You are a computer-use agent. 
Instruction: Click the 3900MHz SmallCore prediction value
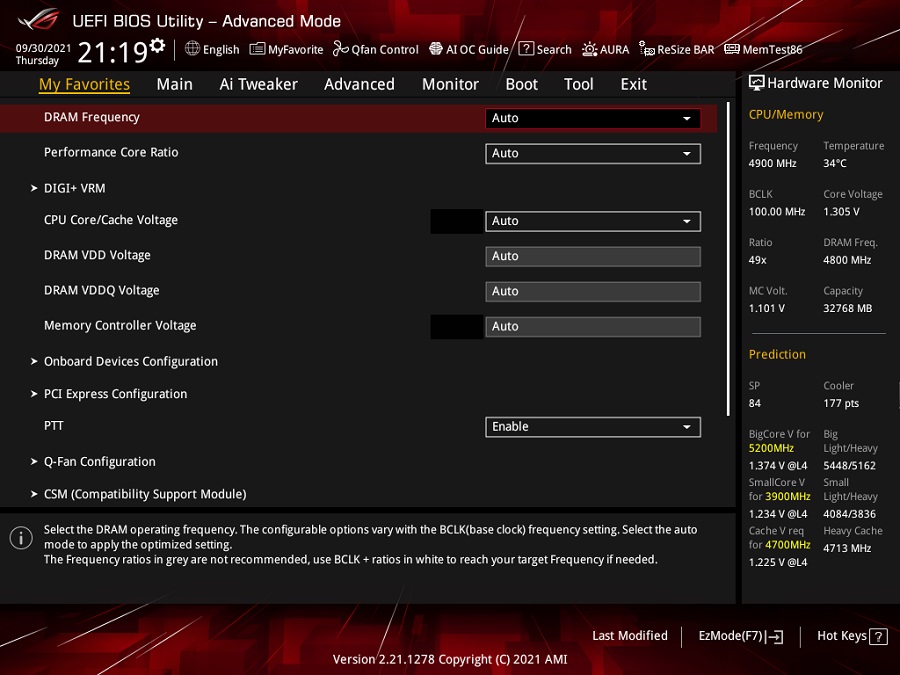coord(788,496)
